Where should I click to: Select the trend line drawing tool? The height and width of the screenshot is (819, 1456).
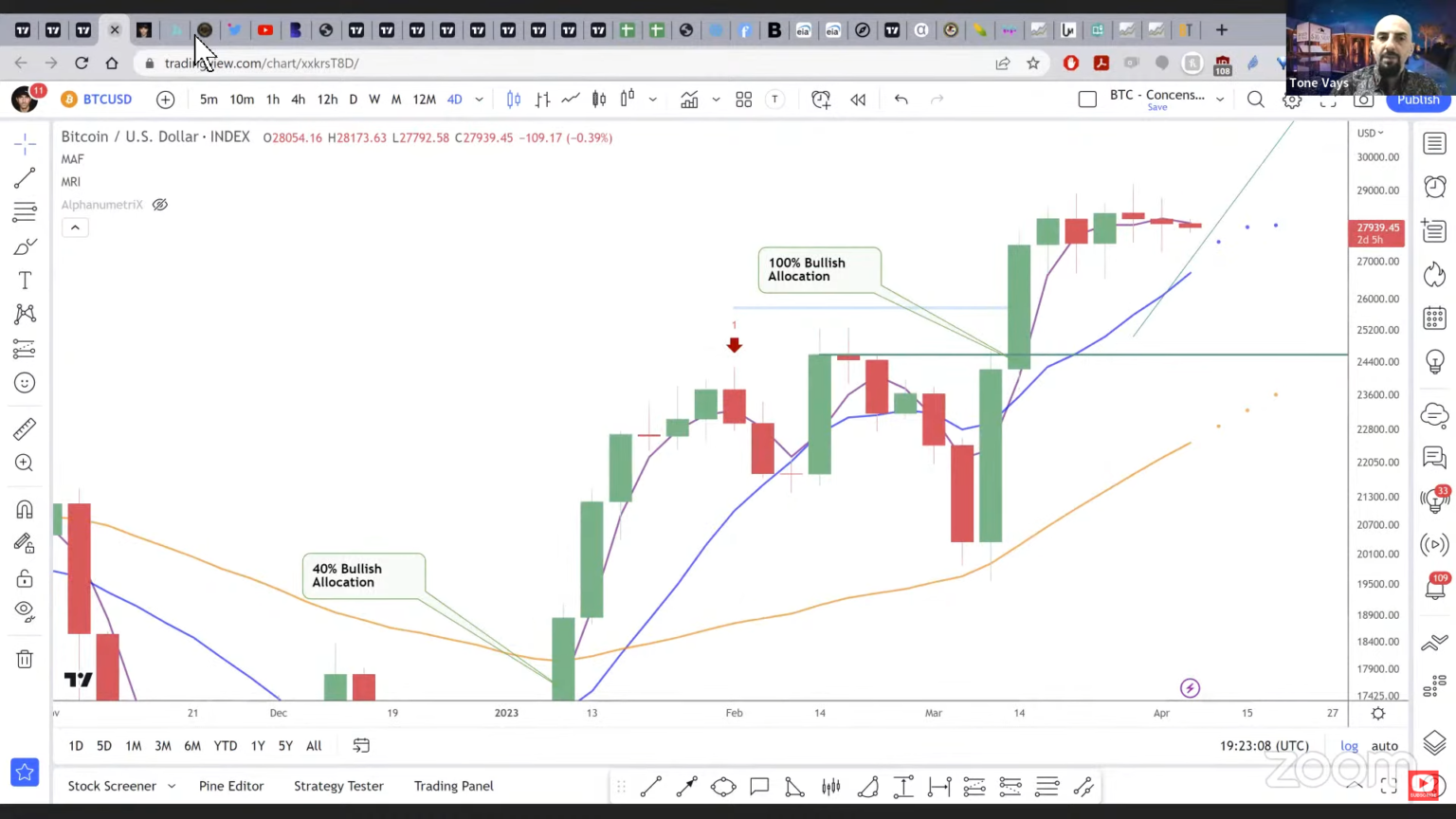tap(25, 178)
